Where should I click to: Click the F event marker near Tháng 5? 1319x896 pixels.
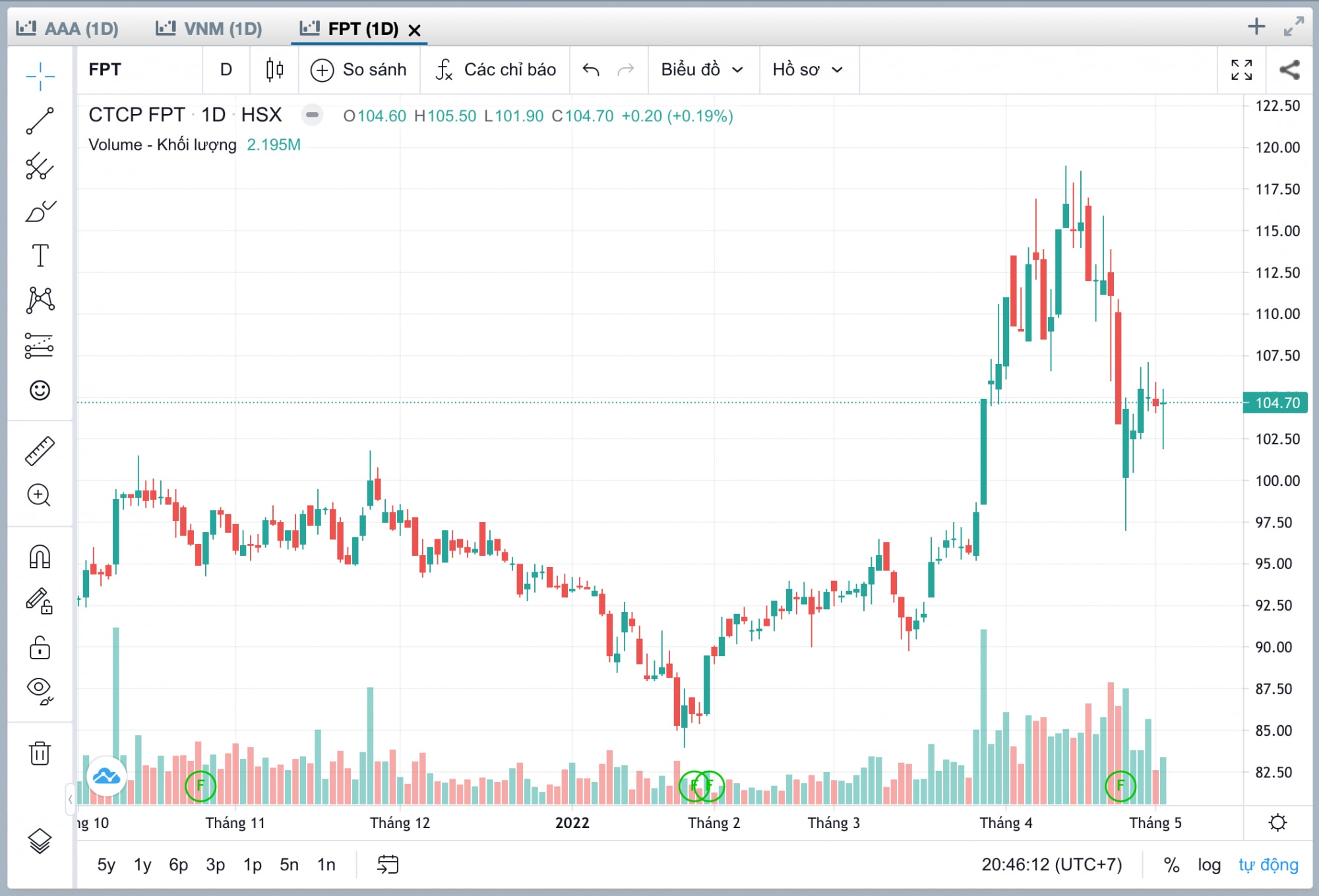pos(1120,786)
